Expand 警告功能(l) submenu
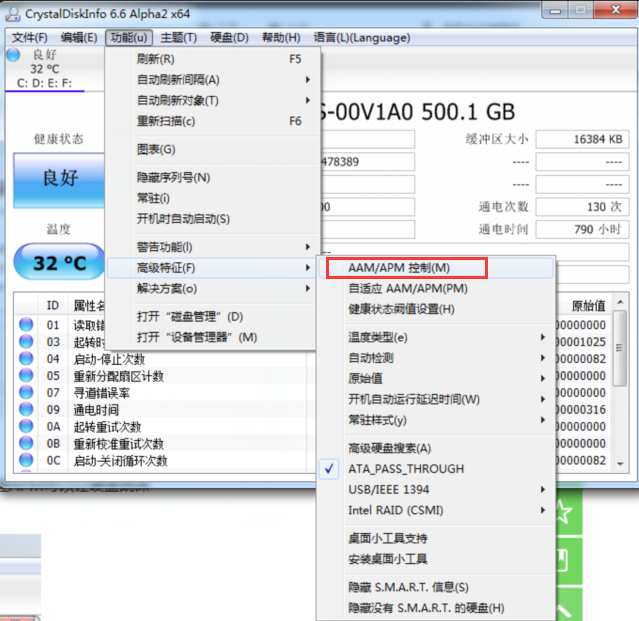This screenshot has height=621, width=639. [212, 247]
